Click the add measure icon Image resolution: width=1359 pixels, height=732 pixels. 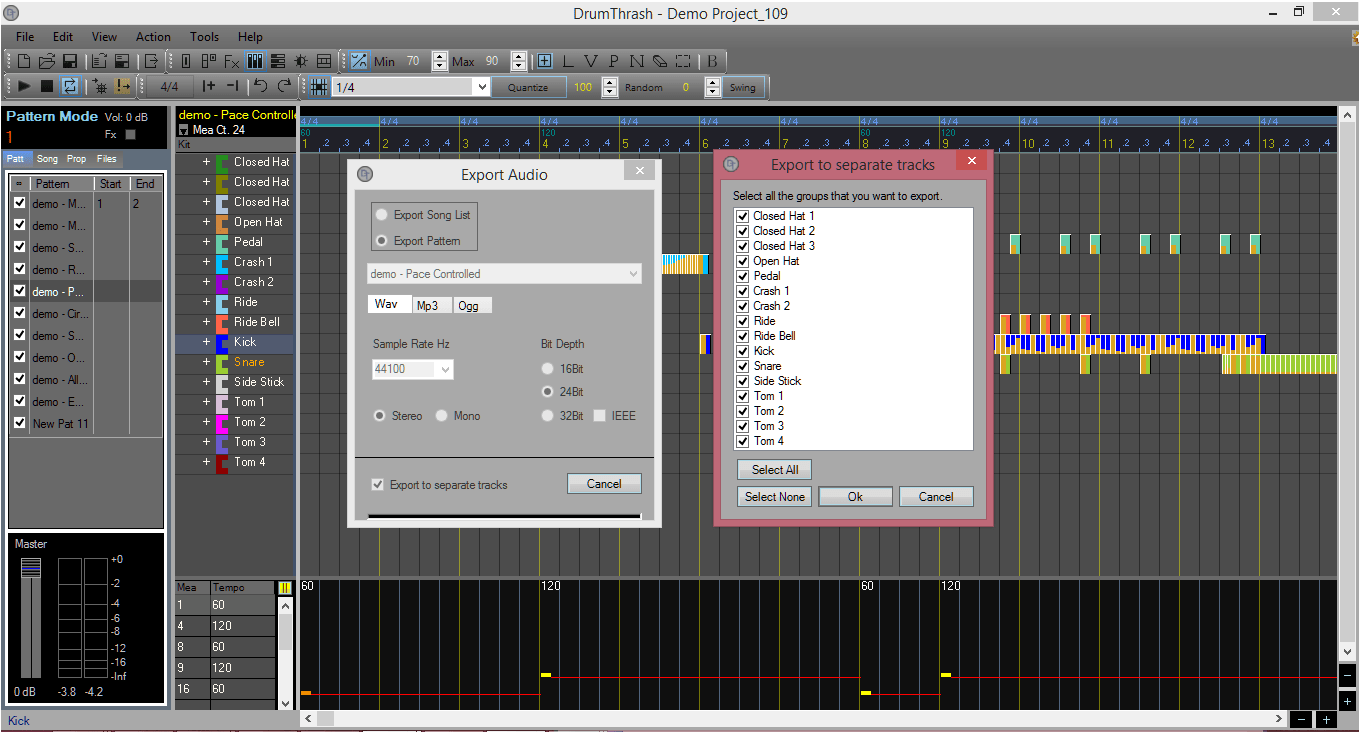pos(208,87)
